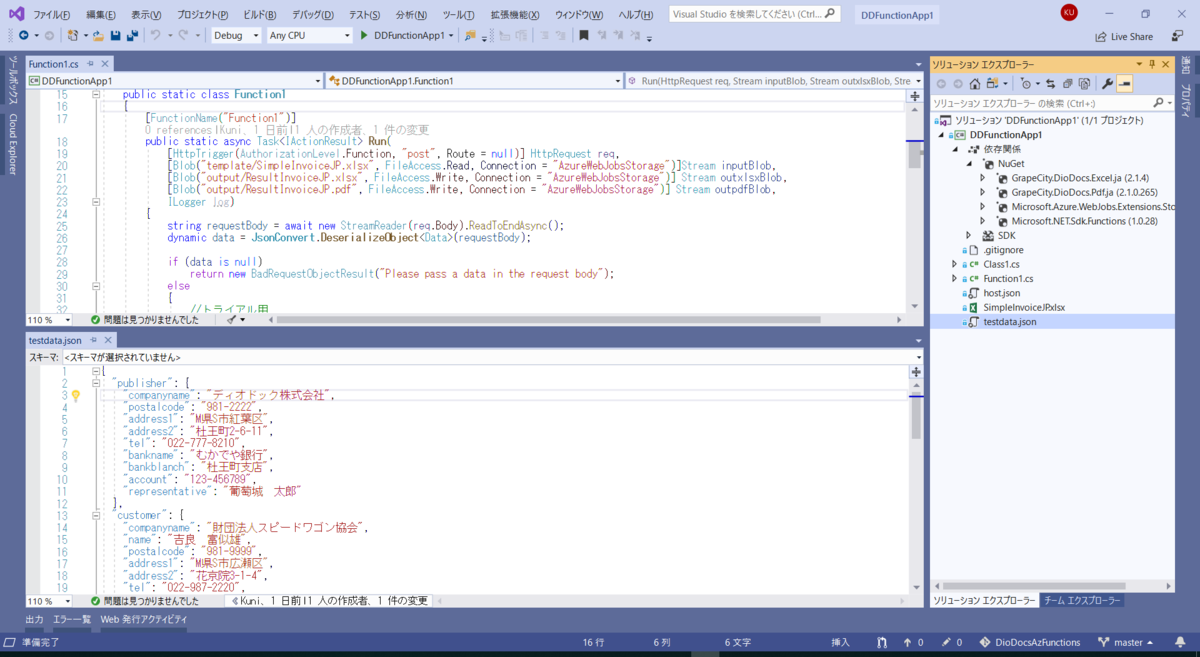
Task: Expand the GrapeCity.DioDocs.Excel.ja package node
Action: click(985, 178)
